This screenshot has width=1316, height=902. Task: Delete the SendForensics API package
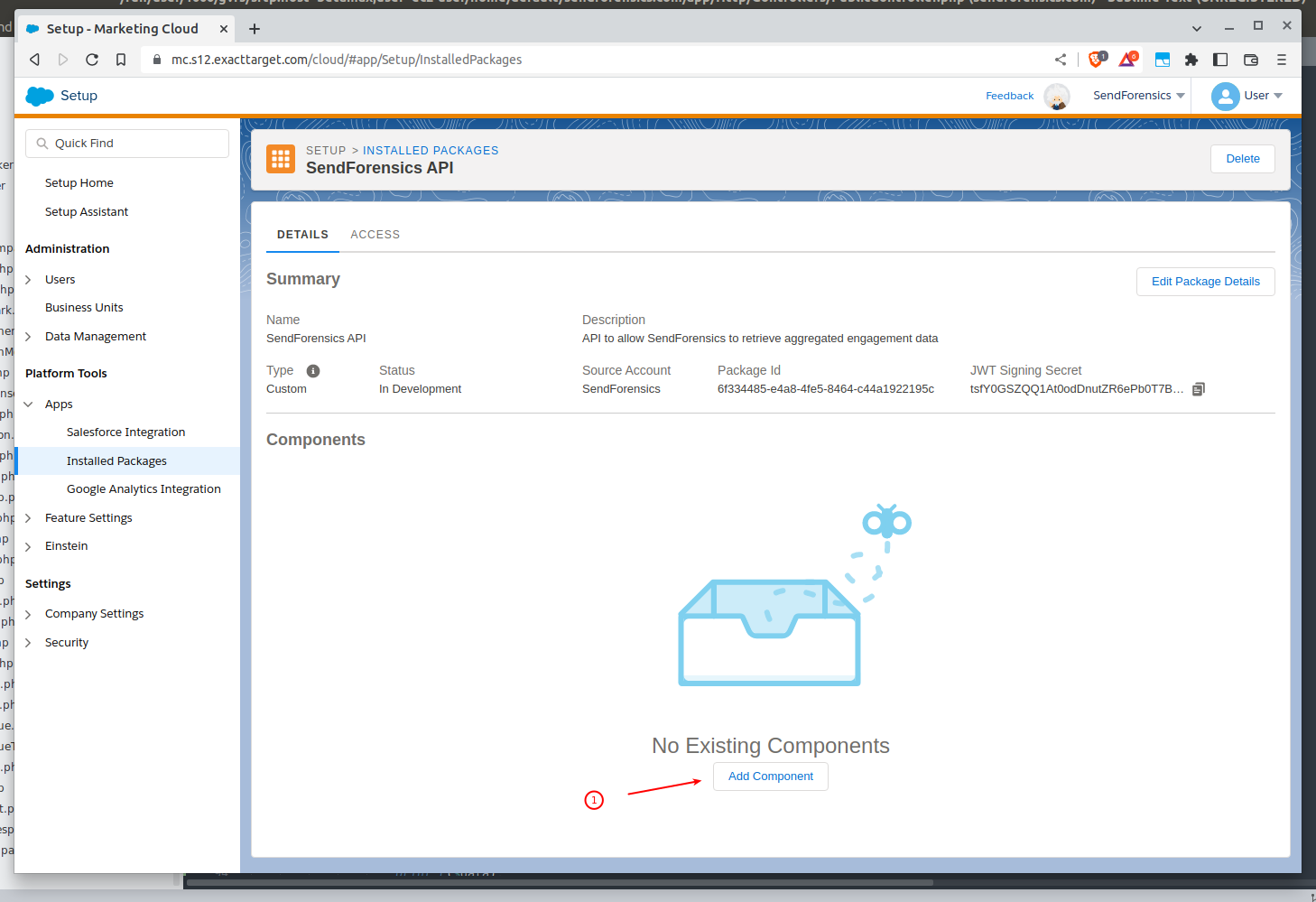pyautogui.click(x=1243, y=159)
